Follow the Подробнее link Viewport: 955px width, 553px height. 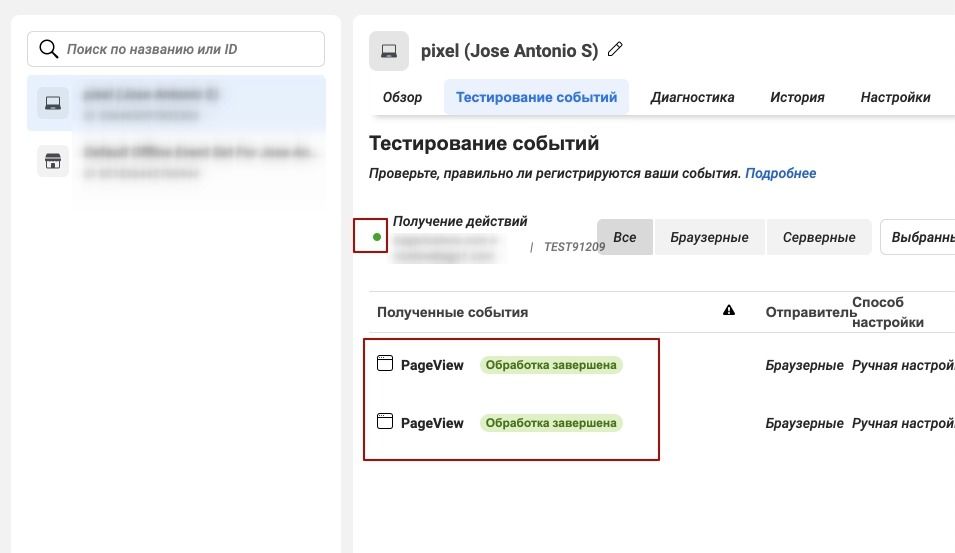[x=780, y=173]
